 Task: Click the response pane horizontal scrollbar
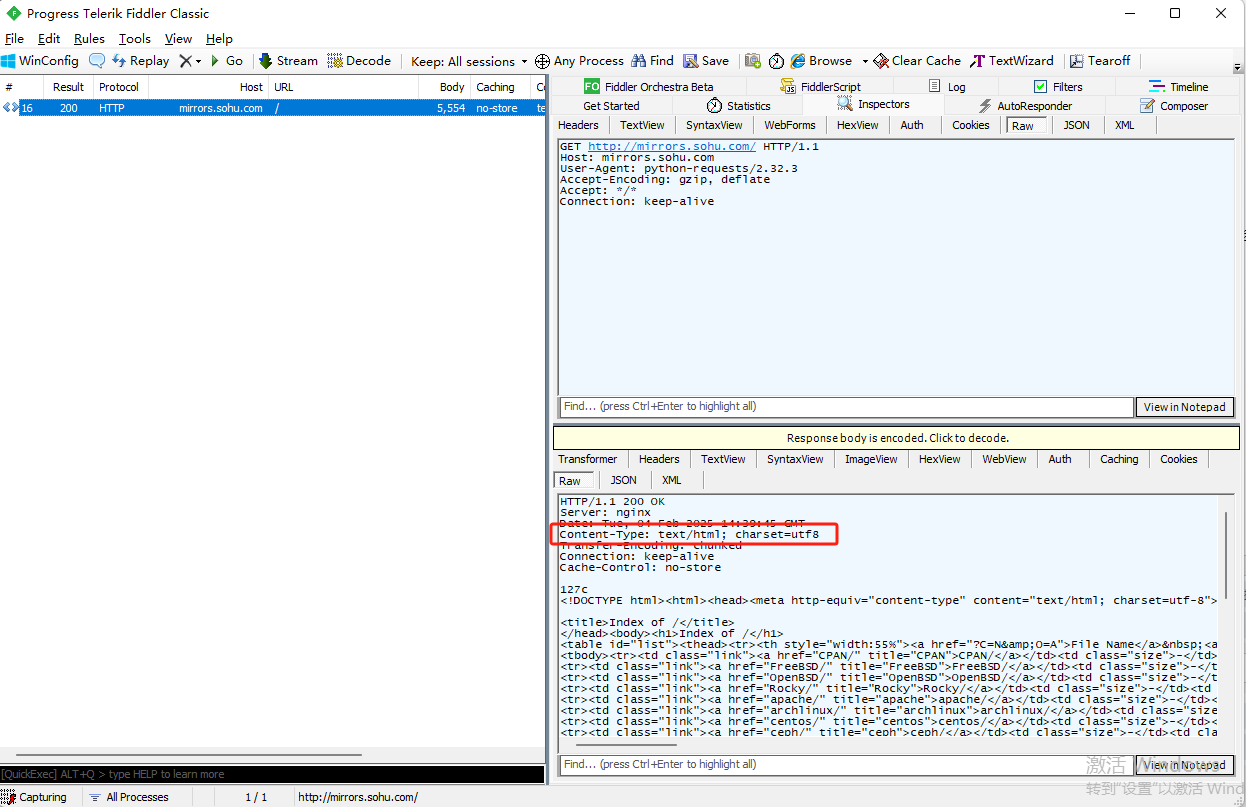626,743
